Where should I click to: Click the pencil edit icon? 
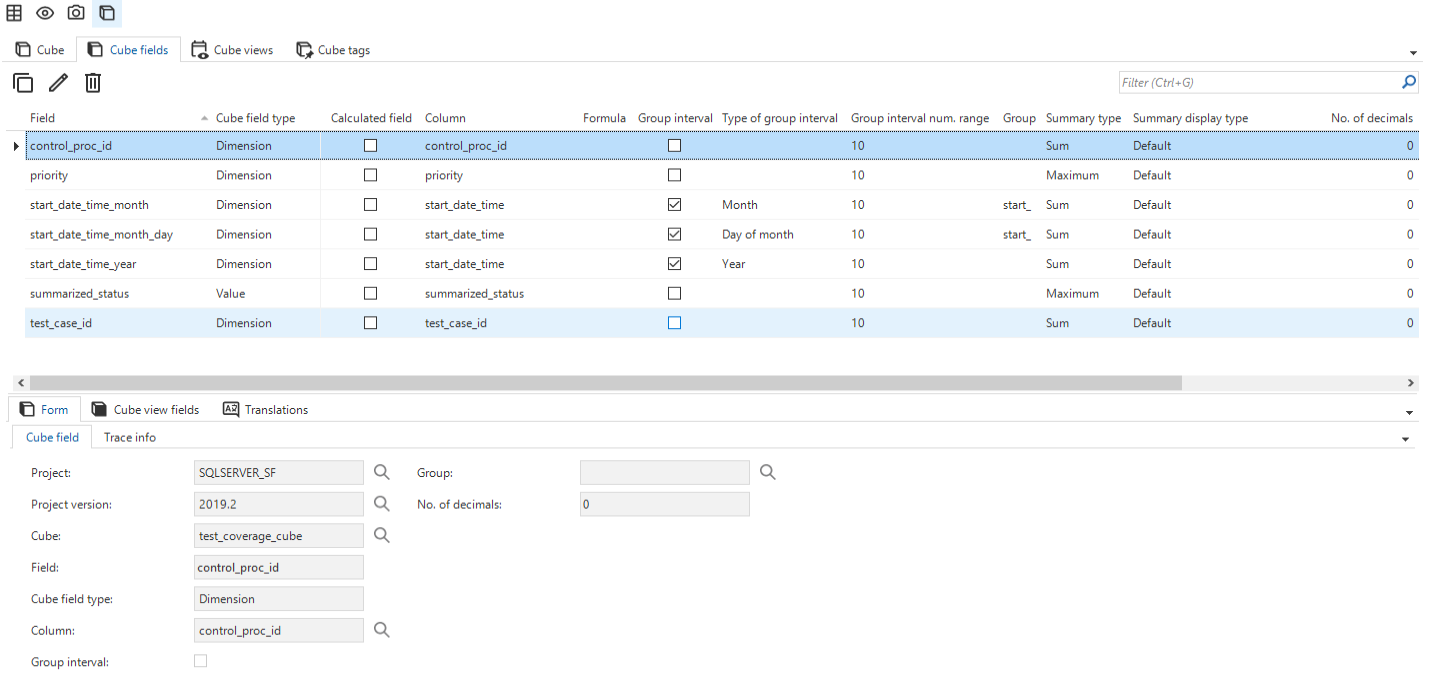[58, 83]
